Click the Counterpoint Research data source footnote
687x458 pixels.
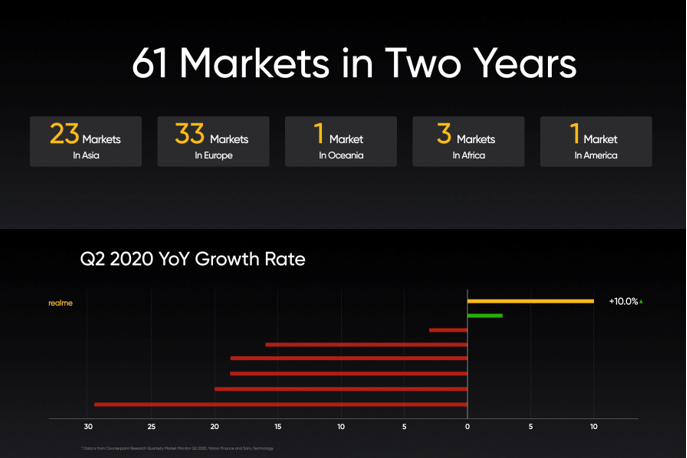[177, 448]
